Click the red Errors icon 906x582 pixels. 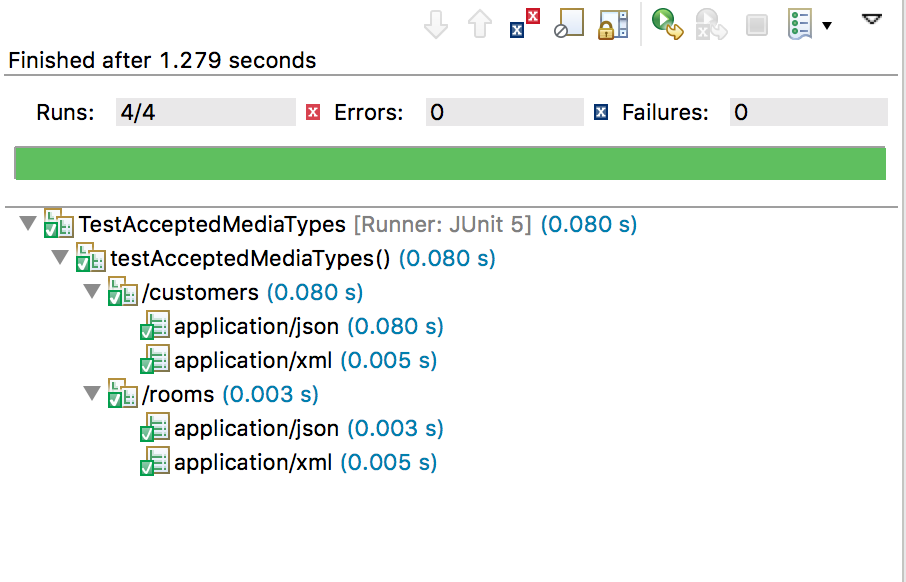point(313,112)
